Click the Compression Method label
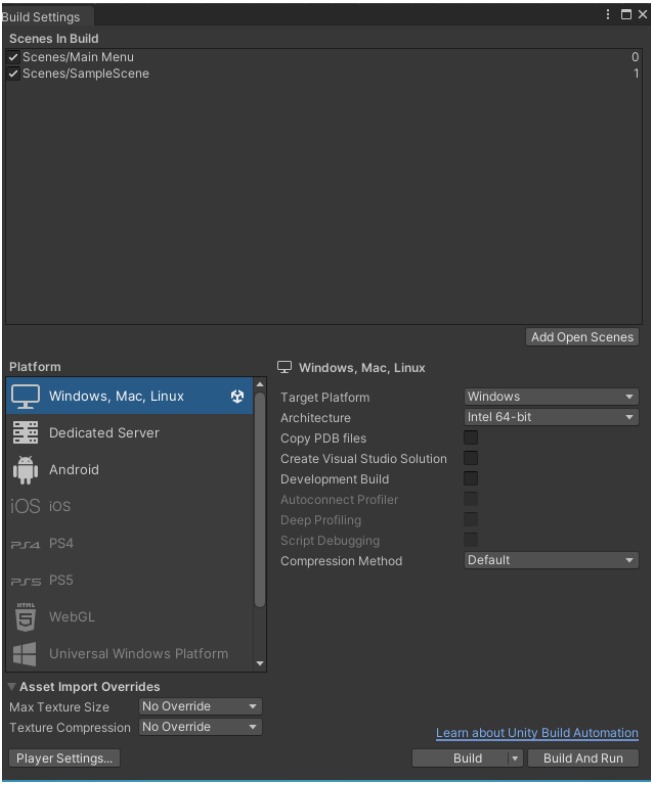The image size is (651, 785). [341, 561]
